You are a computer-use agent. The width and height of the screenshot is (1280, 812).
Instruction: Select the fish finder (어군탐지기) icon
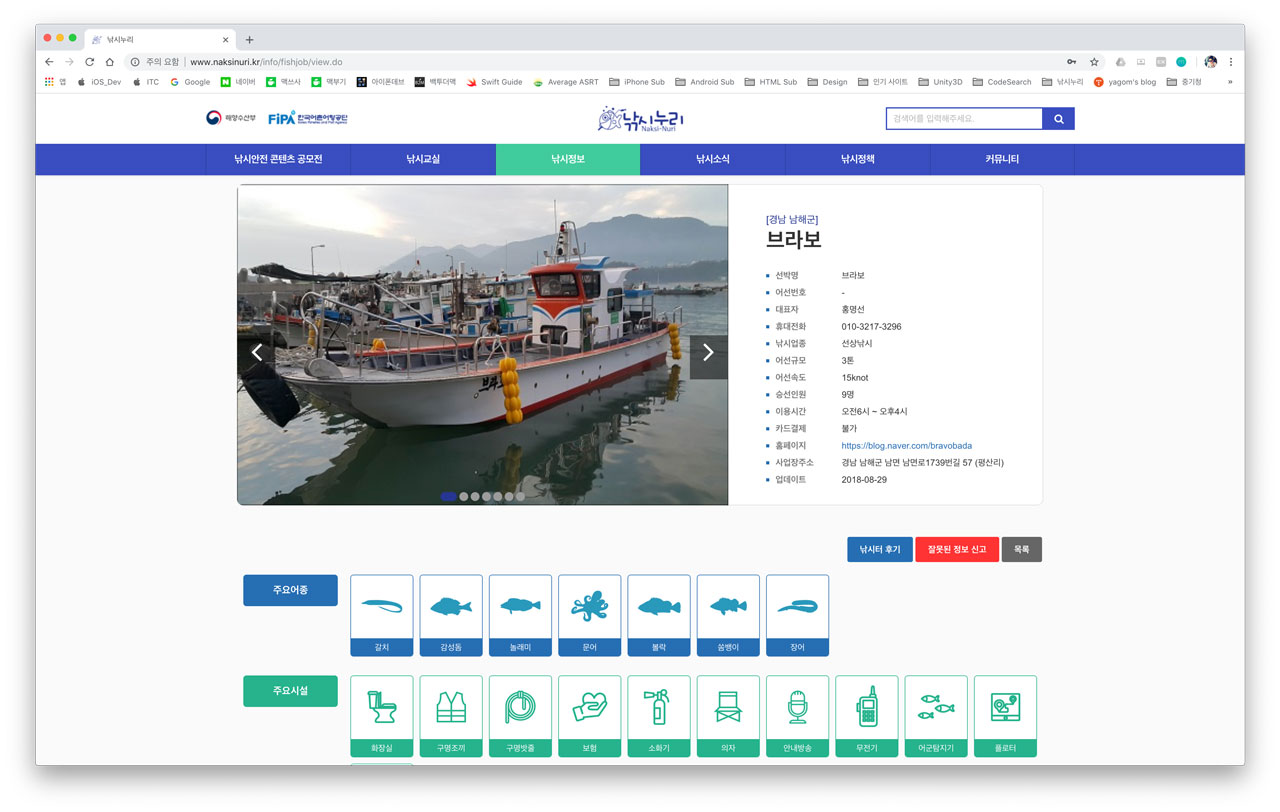click(x=936, y=708)
